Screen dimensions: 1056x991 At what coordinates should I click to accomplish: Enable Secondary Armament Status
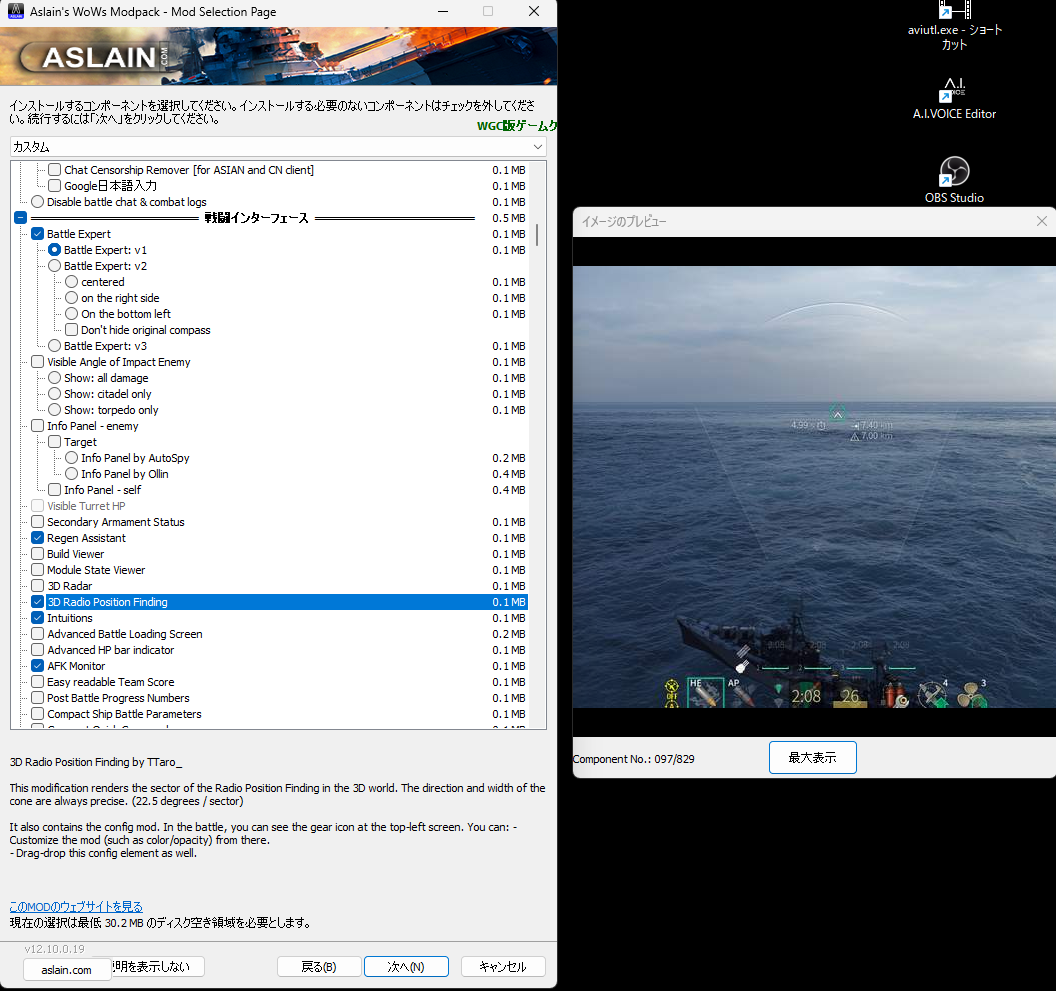[37, 522]
